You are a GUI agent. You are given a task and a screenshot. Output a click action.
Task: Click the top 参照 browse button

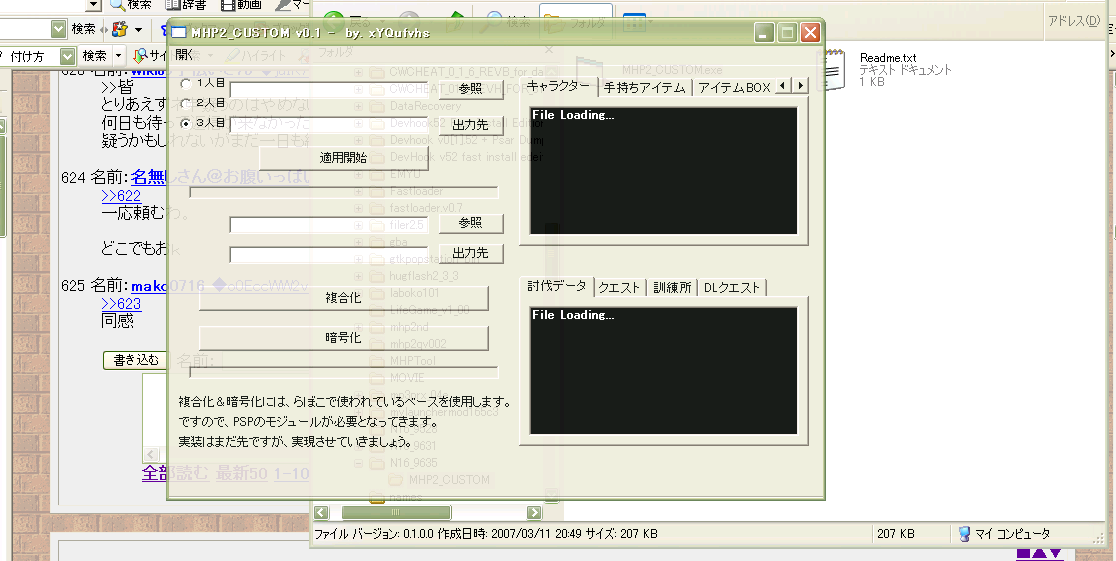pyautogui.click(x=468, y=89)
